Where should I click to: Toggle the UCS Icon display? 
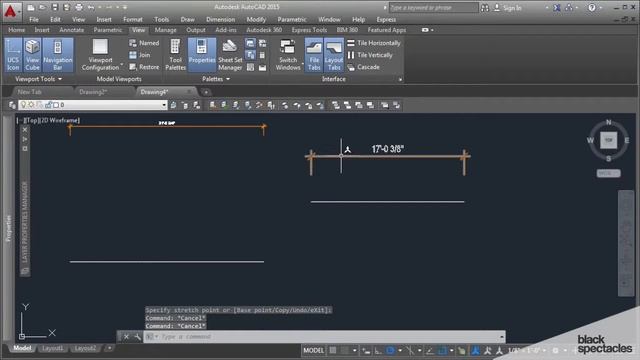pyautogui.click(x=13, y=55)
